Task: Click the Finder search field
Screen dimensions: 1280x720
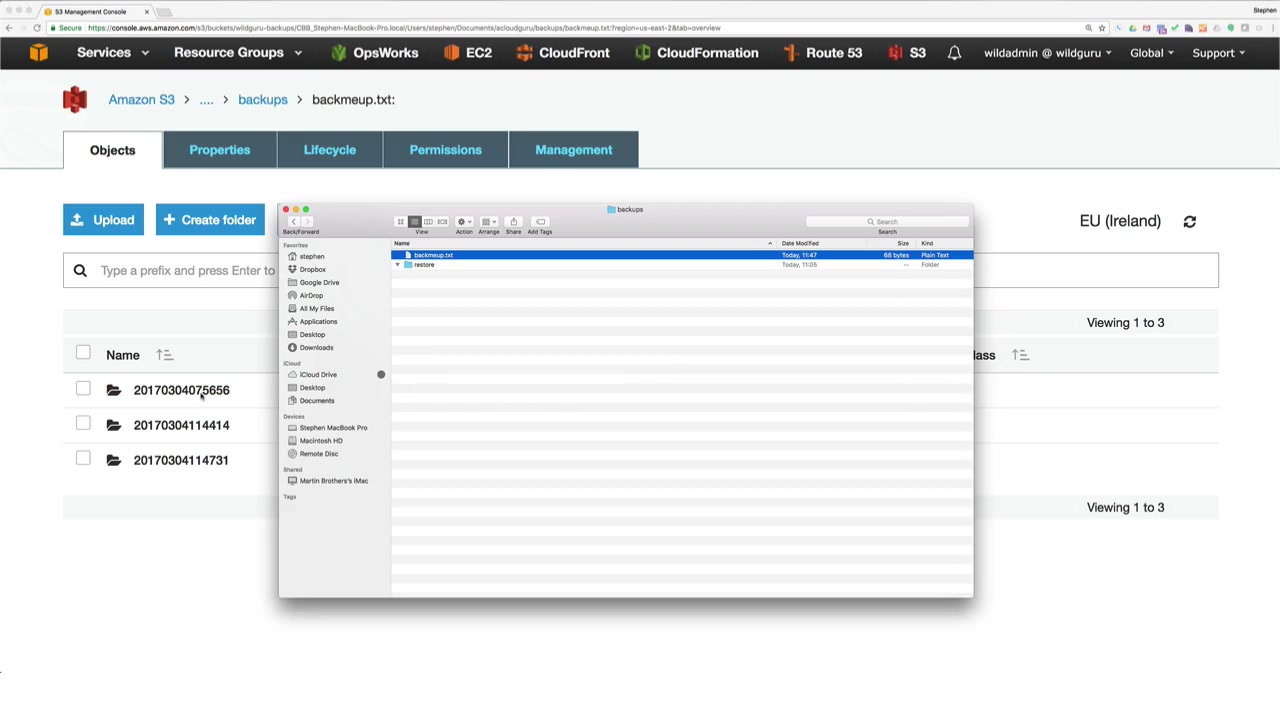Action: tap(887, 222)
